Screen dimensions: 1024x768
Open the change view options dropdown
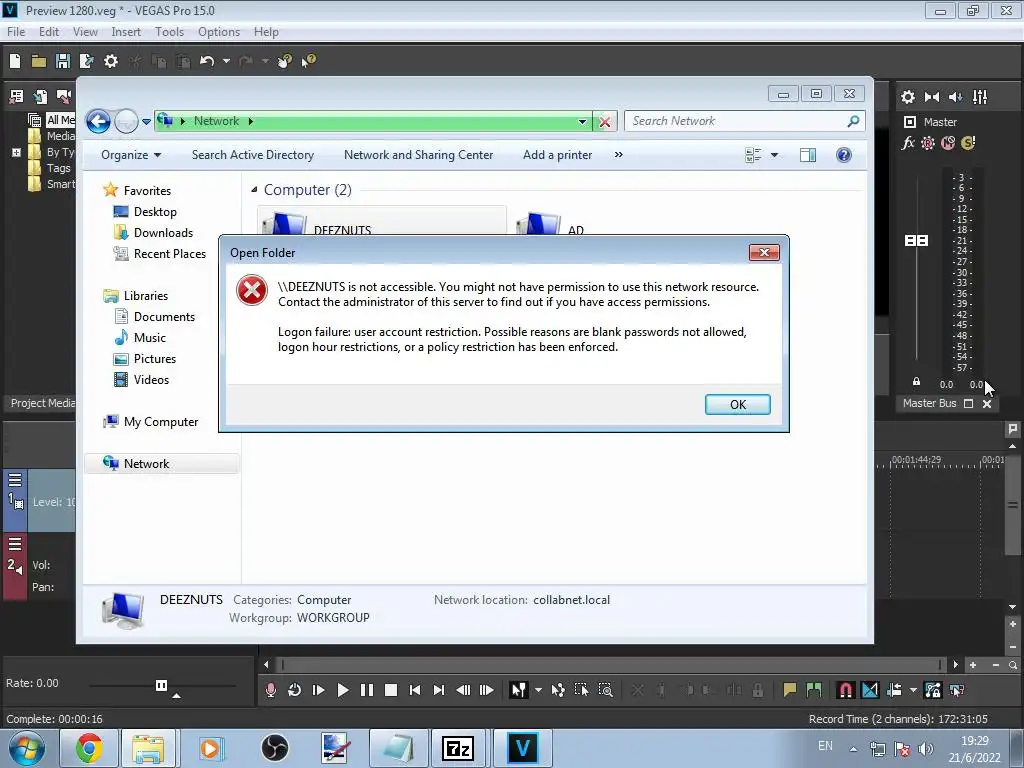coord(775,155)
